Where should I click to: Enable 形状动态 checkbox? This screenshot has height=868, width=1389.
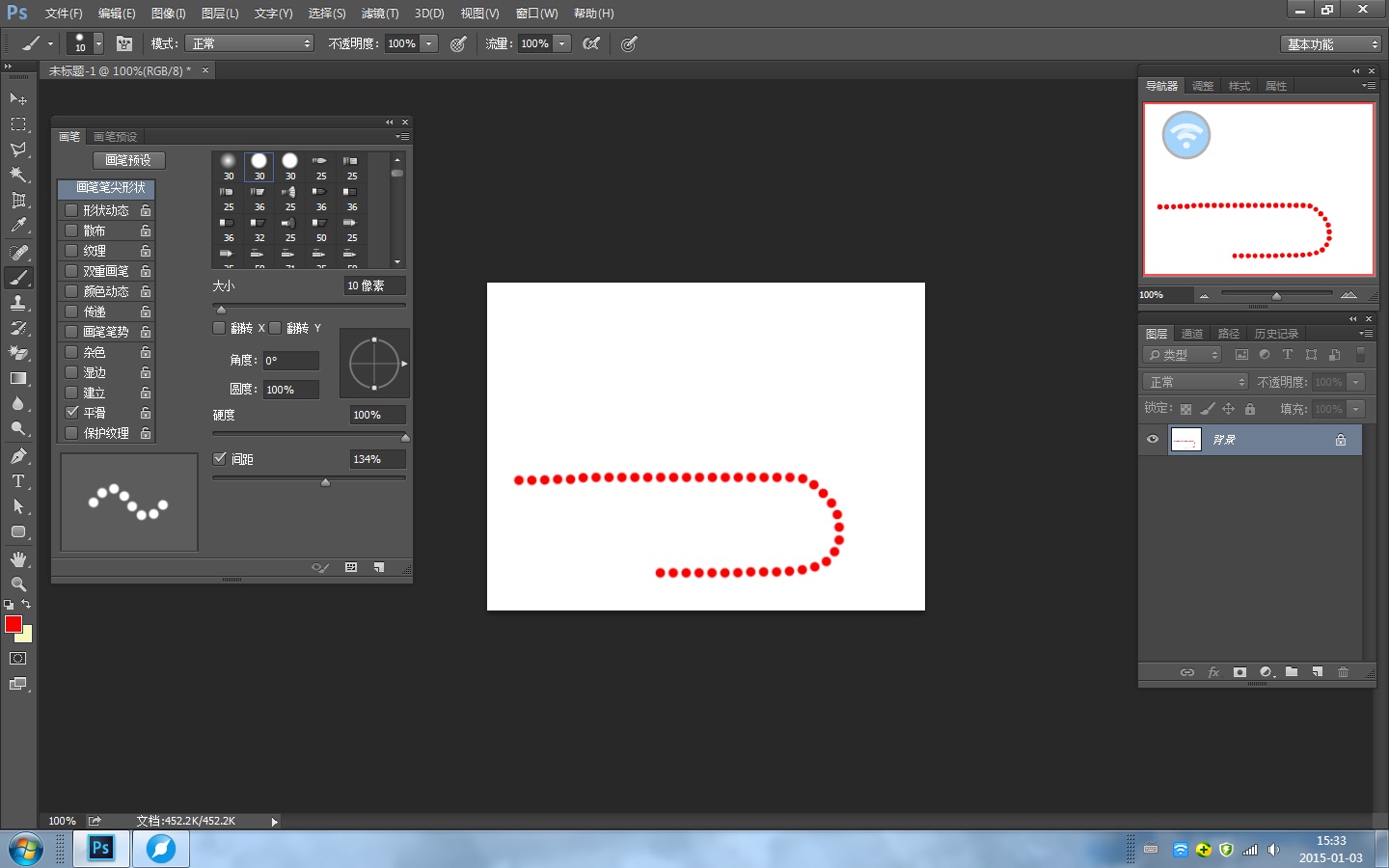point(71,210)
